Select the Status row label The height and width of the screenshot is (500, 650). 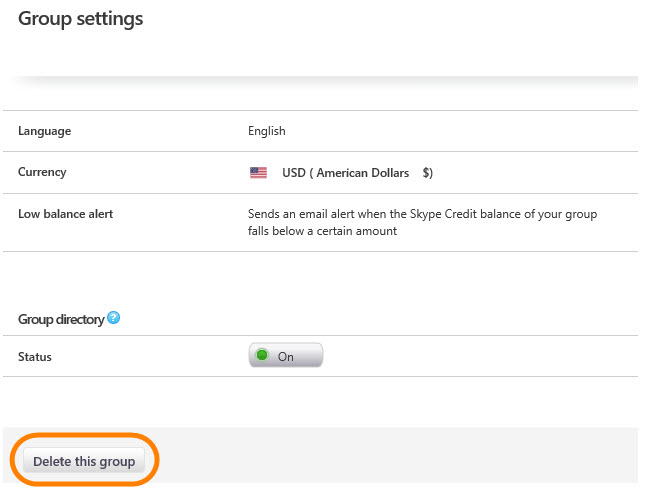click(35, 357)
